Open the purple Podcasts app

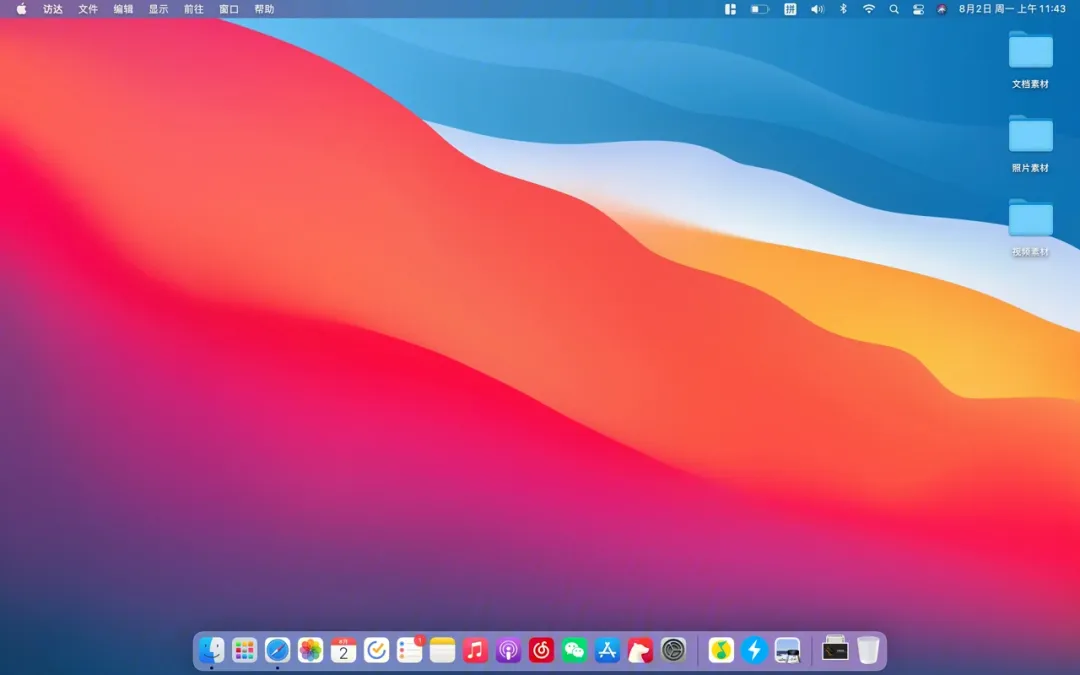coord(508,650)
